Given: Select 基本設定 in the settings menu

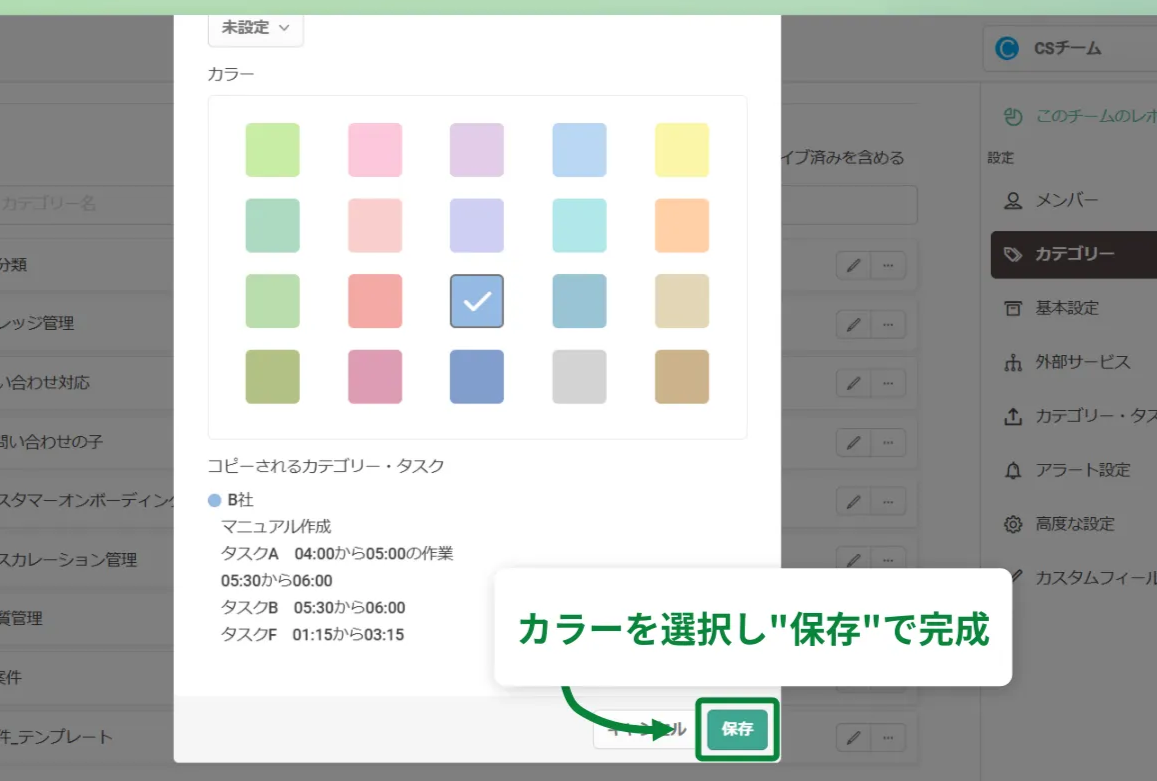Looking at the screenshot, I should (1015, 308).
